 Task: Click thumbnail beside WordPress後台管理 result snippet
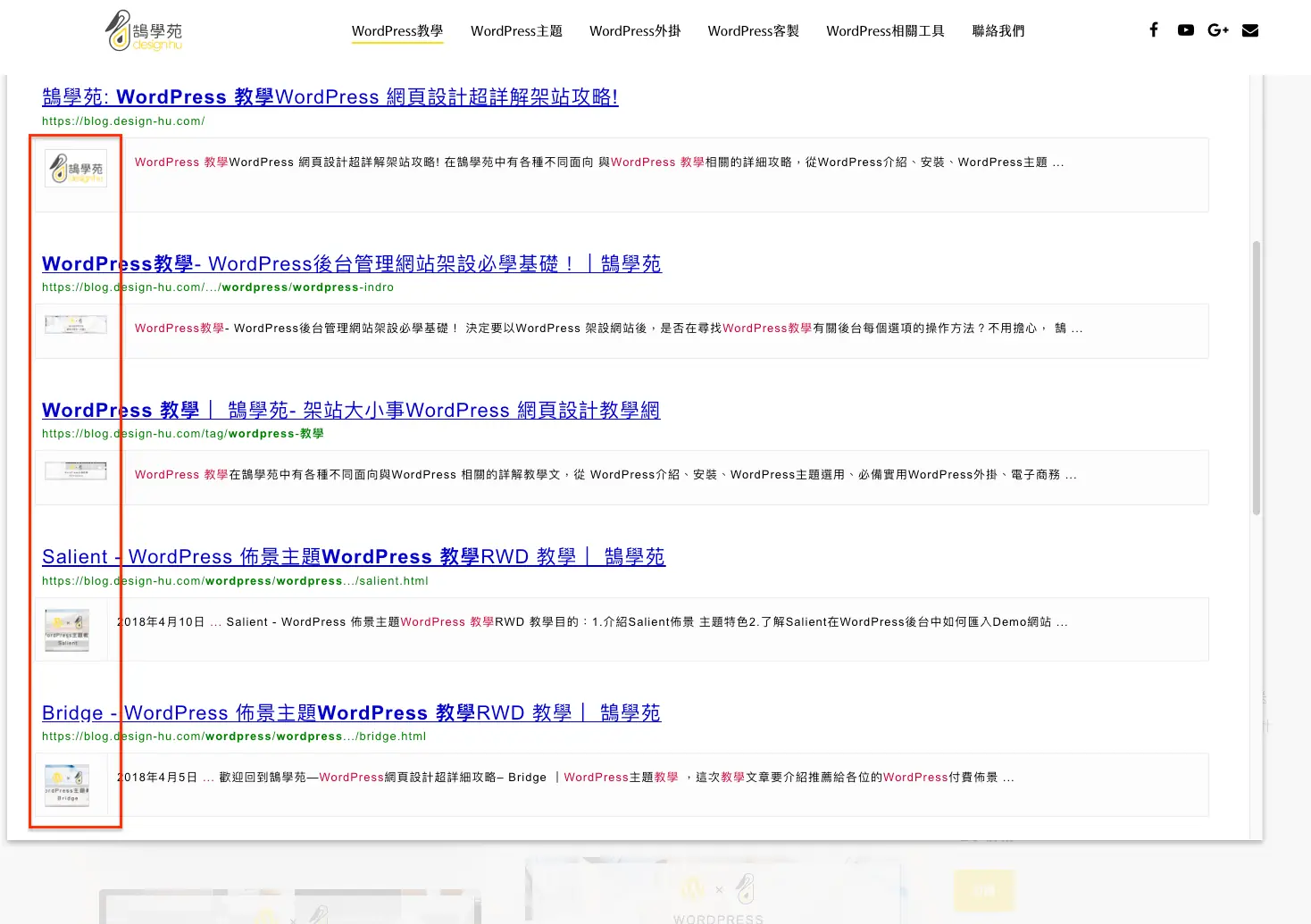(x=76, y=325)
